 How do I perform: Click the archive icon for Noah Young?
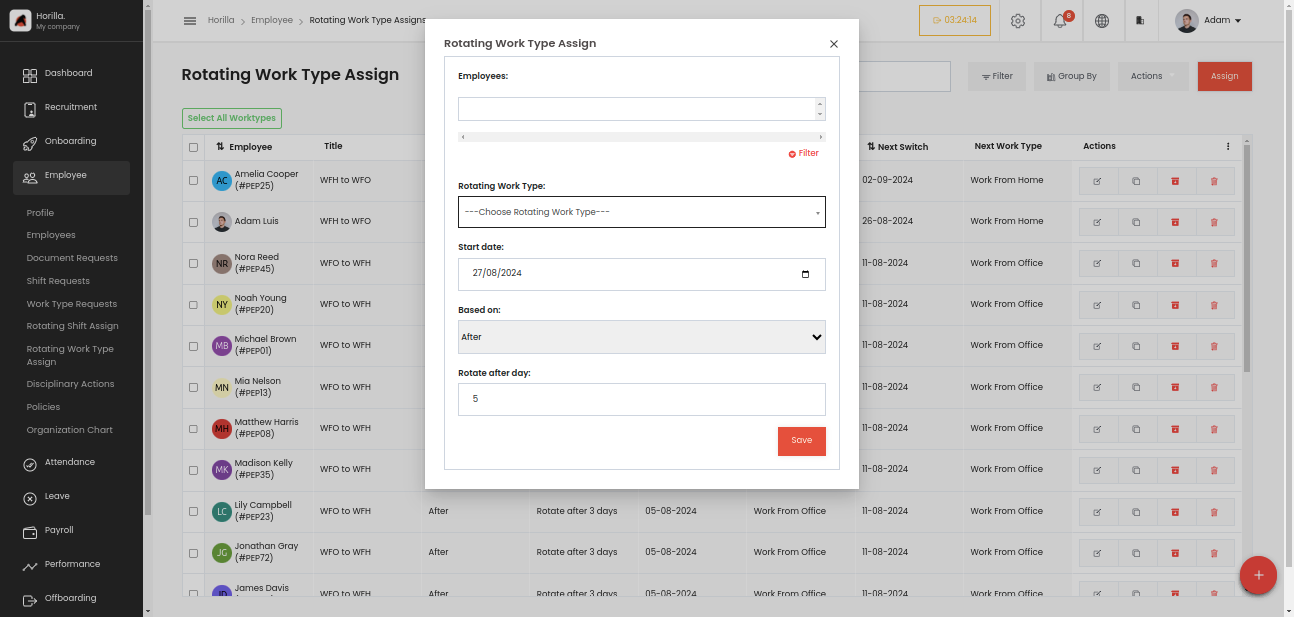(x=1175, y=305)
